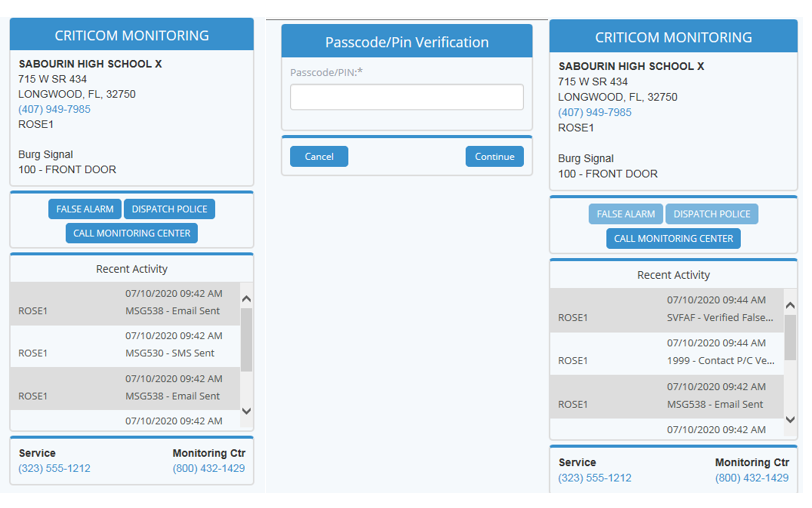The image size is (812, 508).
Task: Click scrollbar thumb in right Recent Activity
Action: pos(790,337)
